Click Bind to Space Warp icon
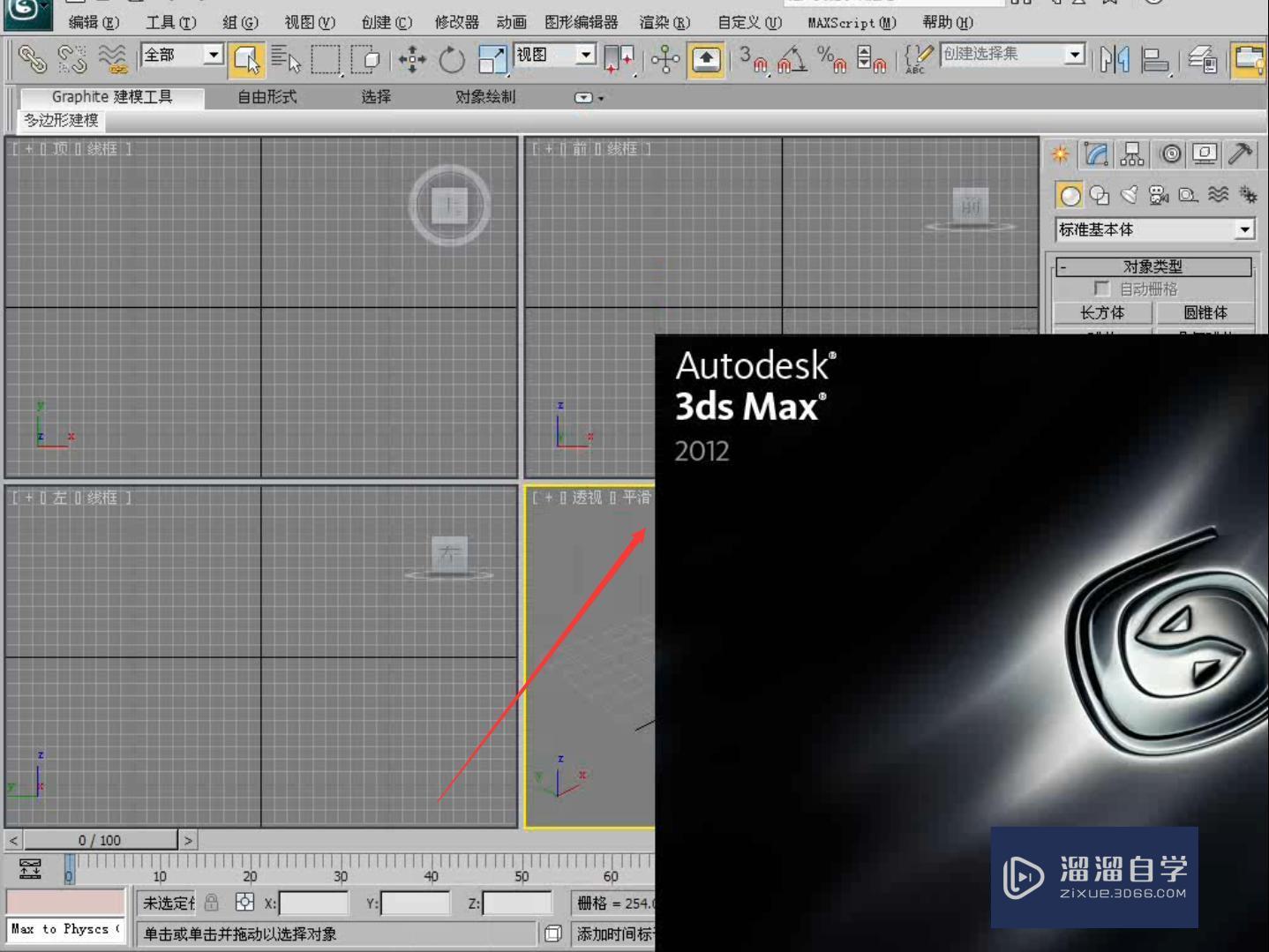 113,59
